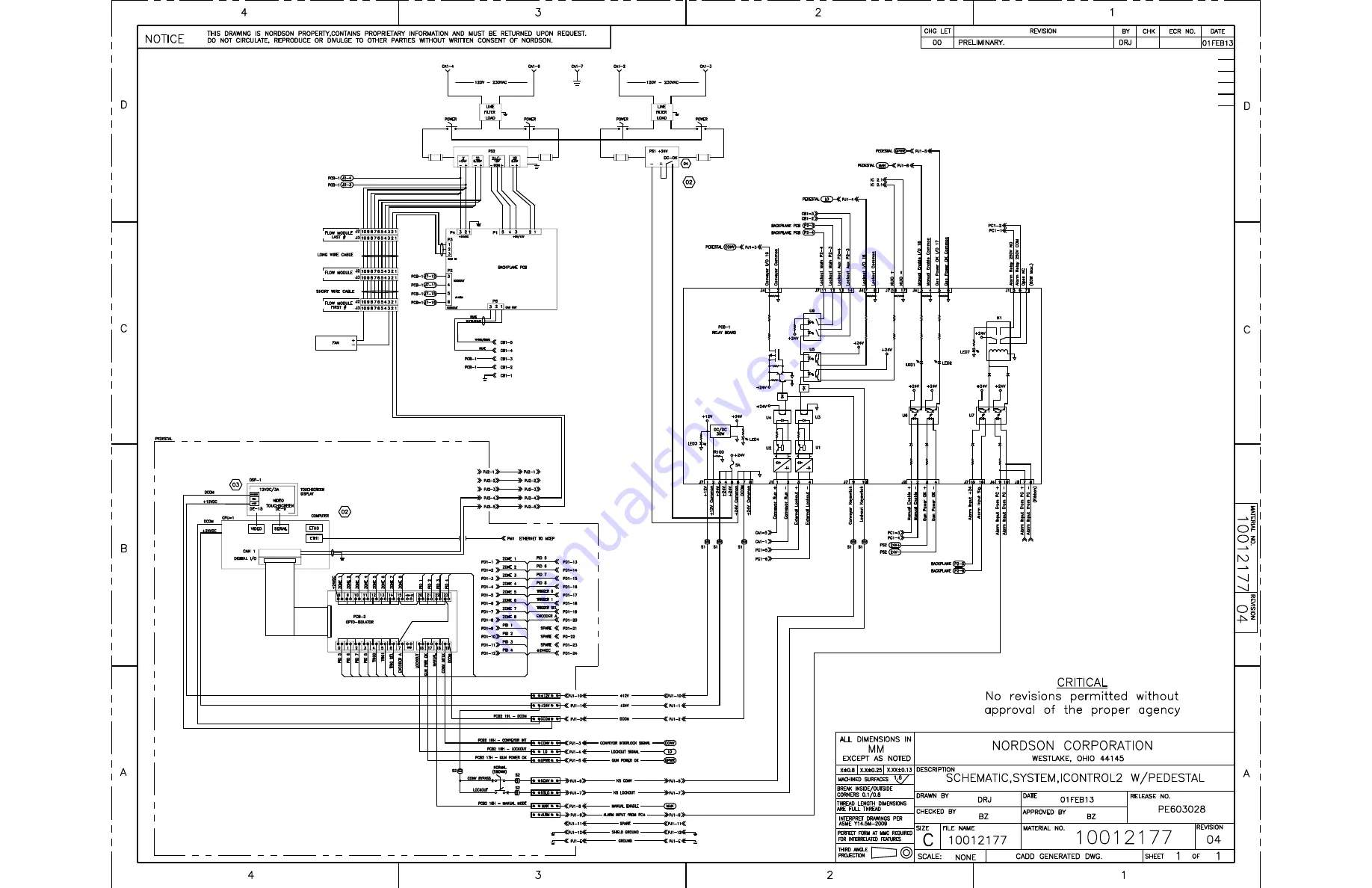Select the BZ initials beside CHECKED BY

pyautogui.click(x=983, y=816)
